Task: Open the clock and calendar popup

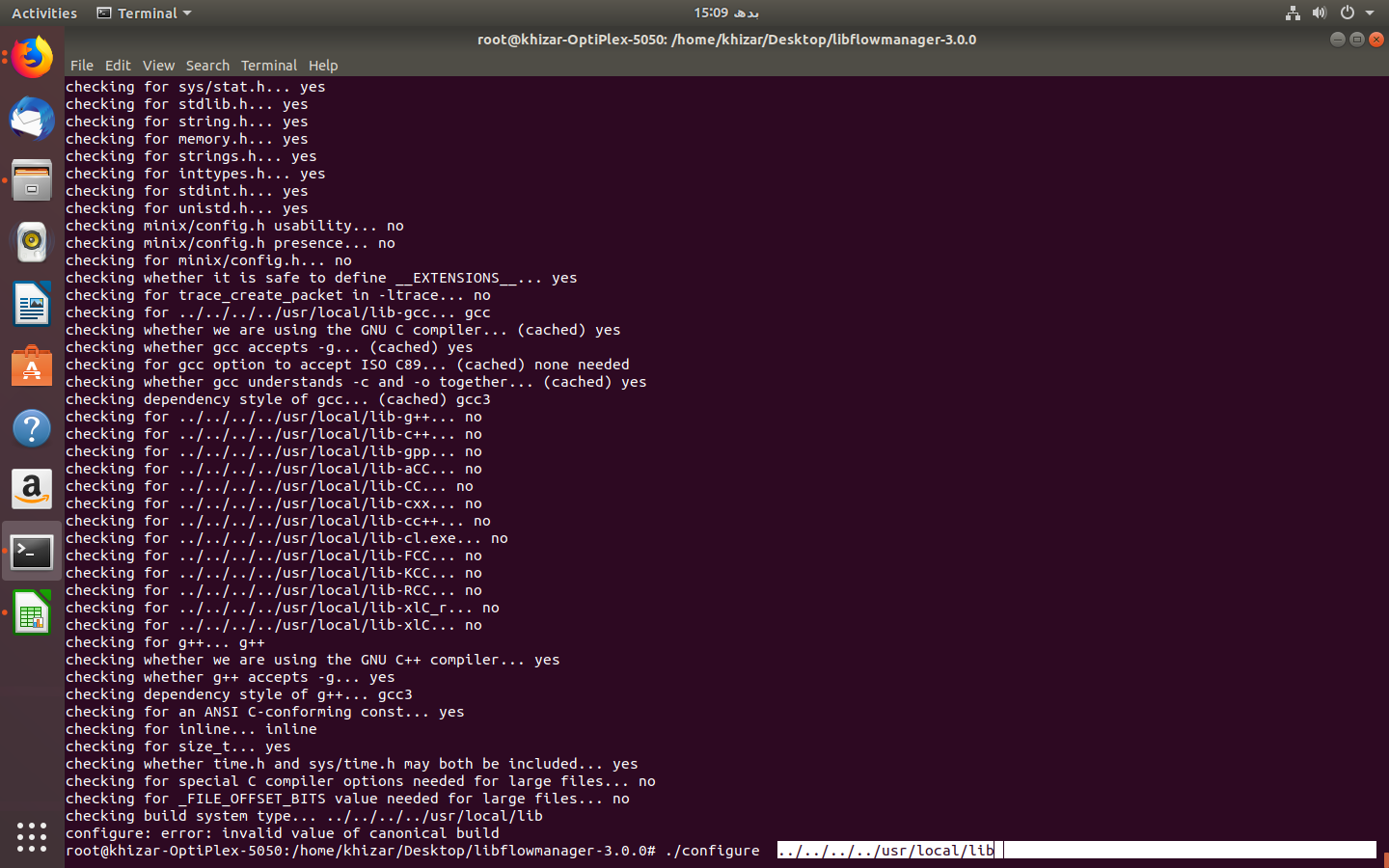Action: [x=726, y=13]
